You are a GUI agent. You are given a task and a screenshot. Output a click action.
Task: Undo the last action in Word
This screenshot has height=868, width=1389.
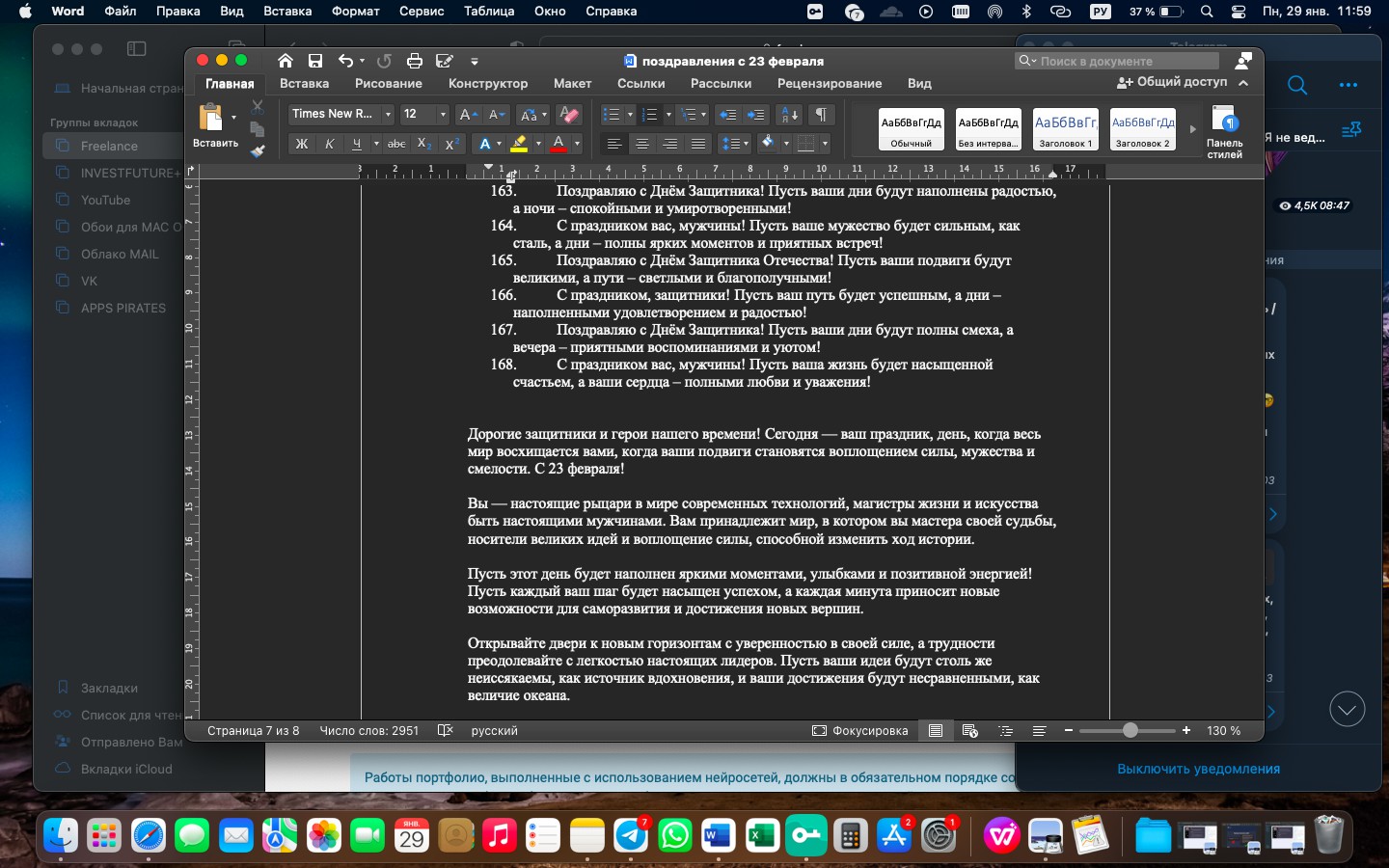click(345, 61)
